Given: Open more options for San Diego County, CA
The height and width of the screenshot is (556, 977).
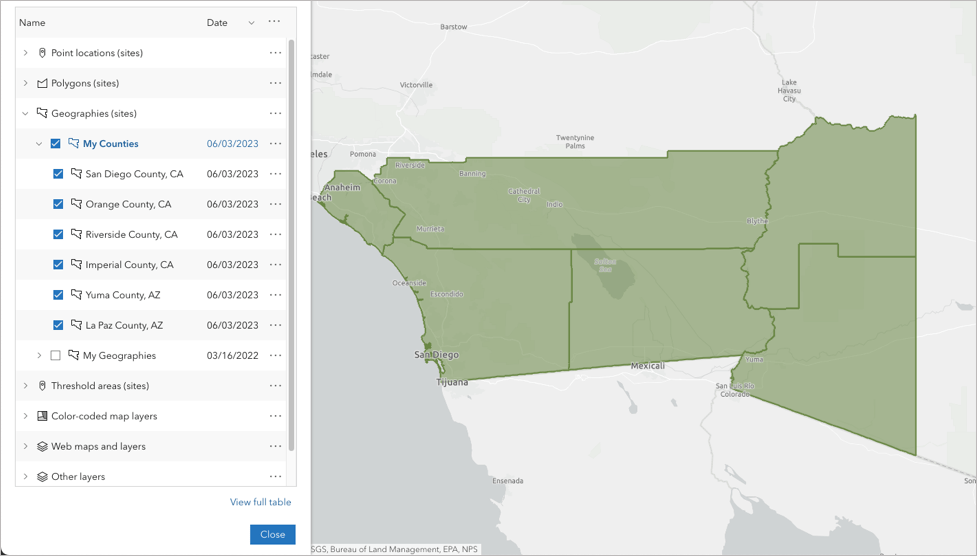Looking at the screenshot, I should coord(275,174).
